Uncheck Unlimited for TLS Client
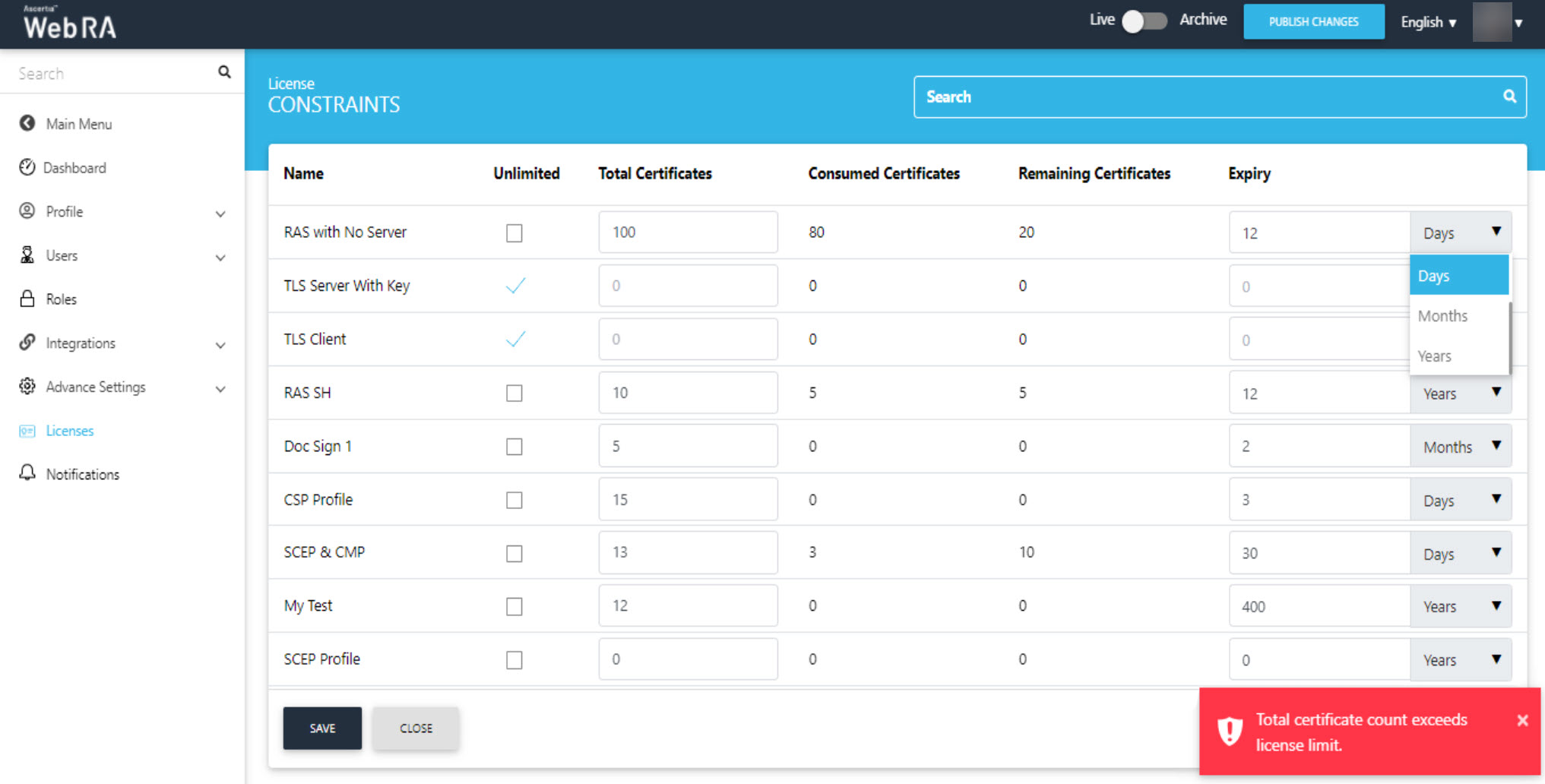Viewport: 1545px width, 784px height. (515, 339)
